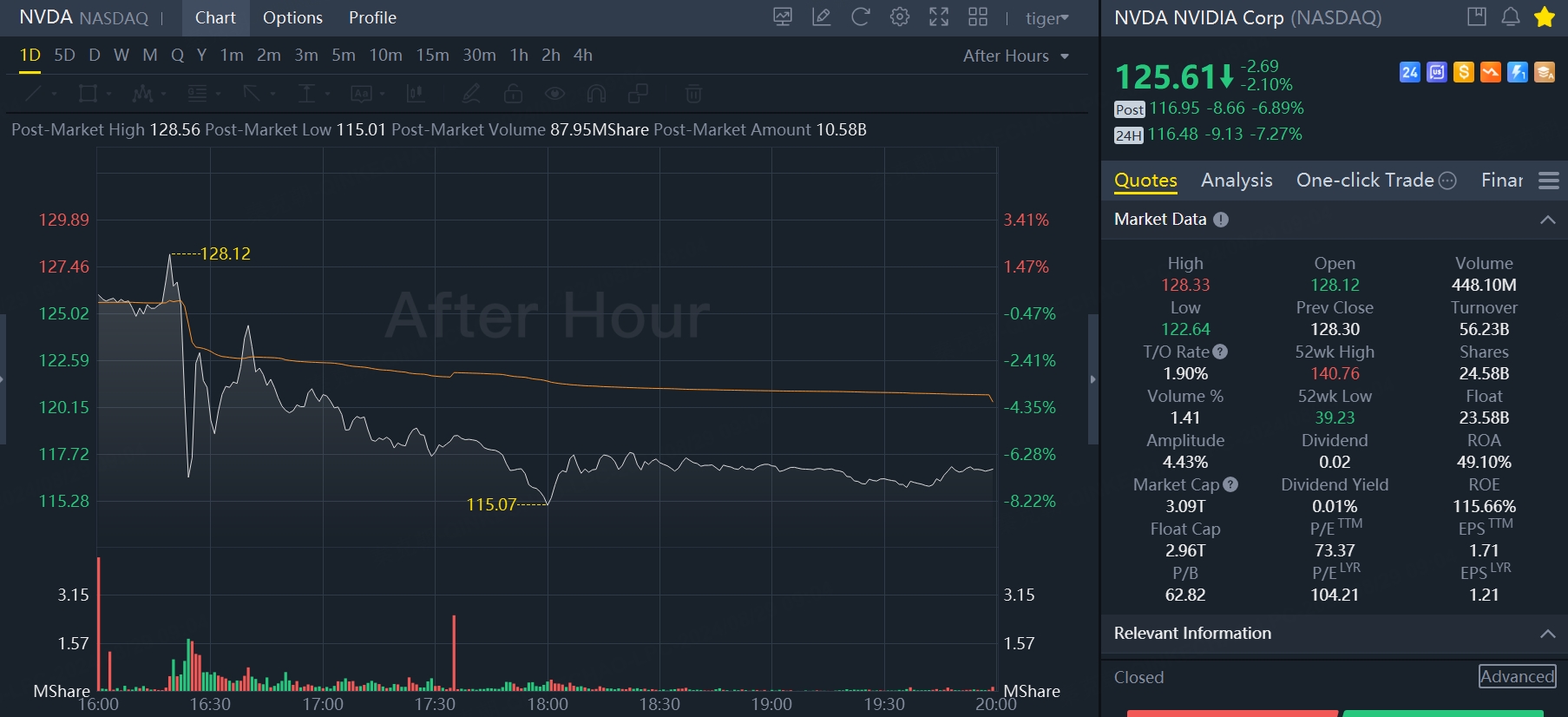1568x717 pixels.
Task: Click the 115.07 low price marker
Action: pyautogui.click(x=491, y=504)
